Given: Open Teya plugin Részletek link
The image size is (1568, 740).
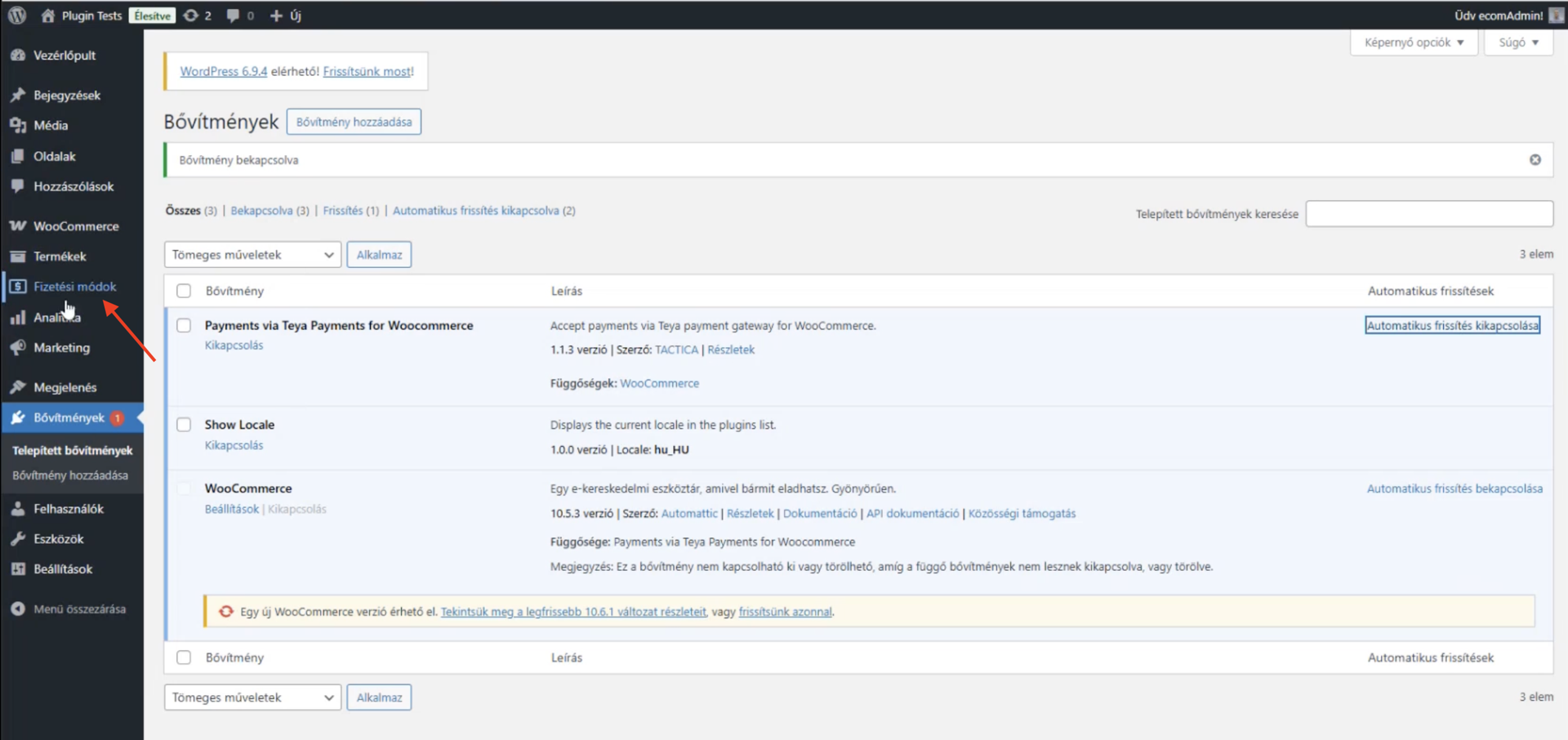Looking at the screenshot, I should (x=731, y=350).
